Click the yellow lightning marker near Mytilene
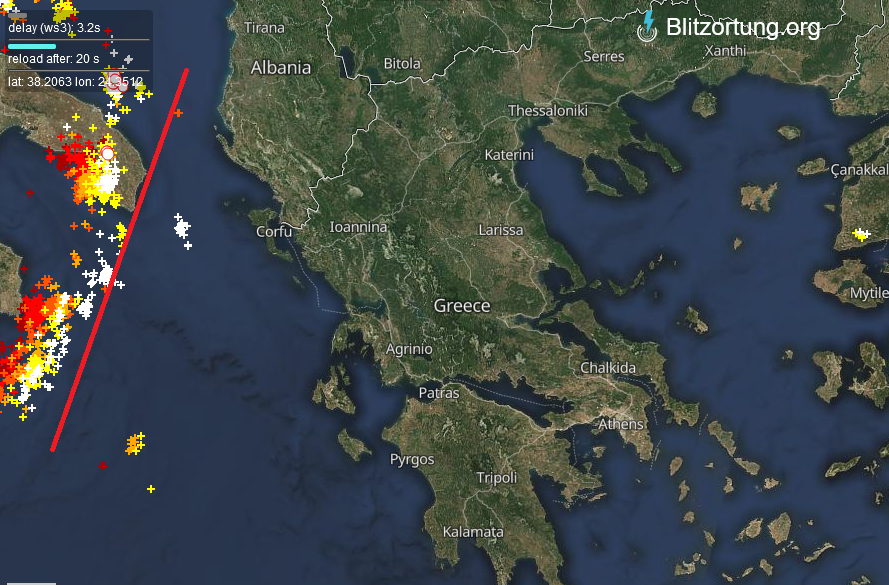The height and width of the screenshot is (585, 889). pos(861,234)
